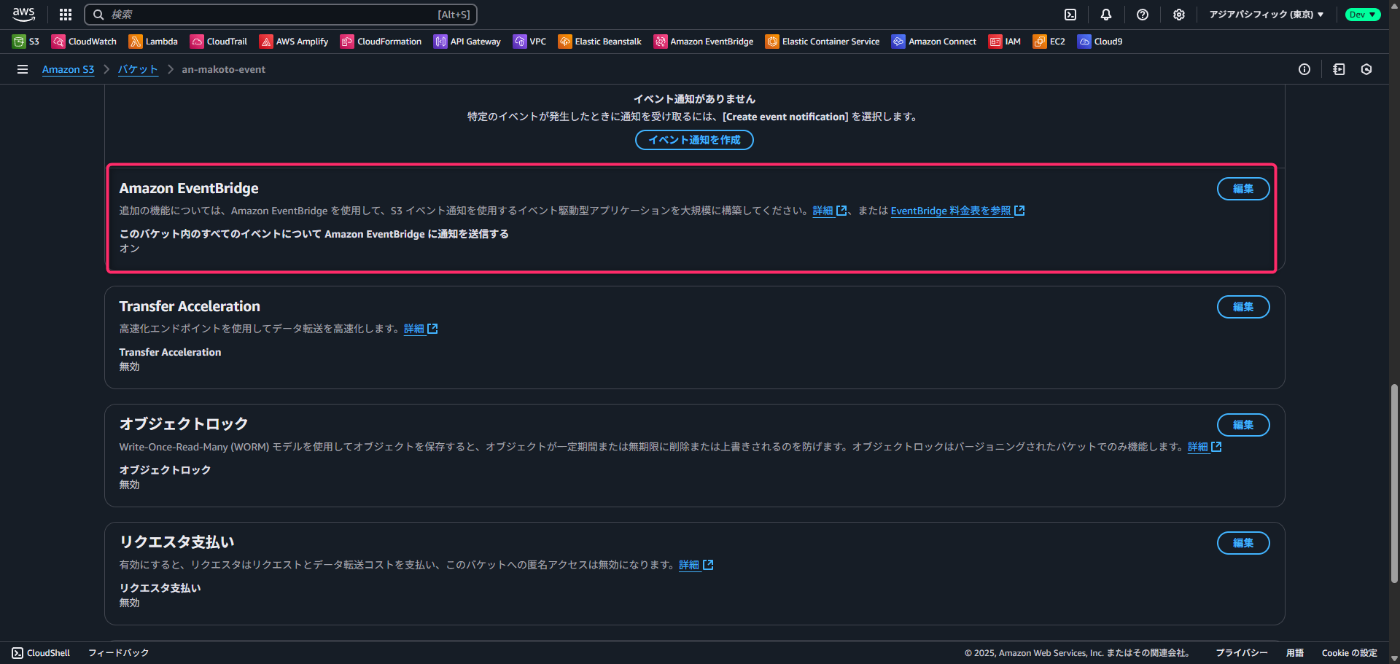Open Amazon EventBridge favorite shortcut

point(704,42)
